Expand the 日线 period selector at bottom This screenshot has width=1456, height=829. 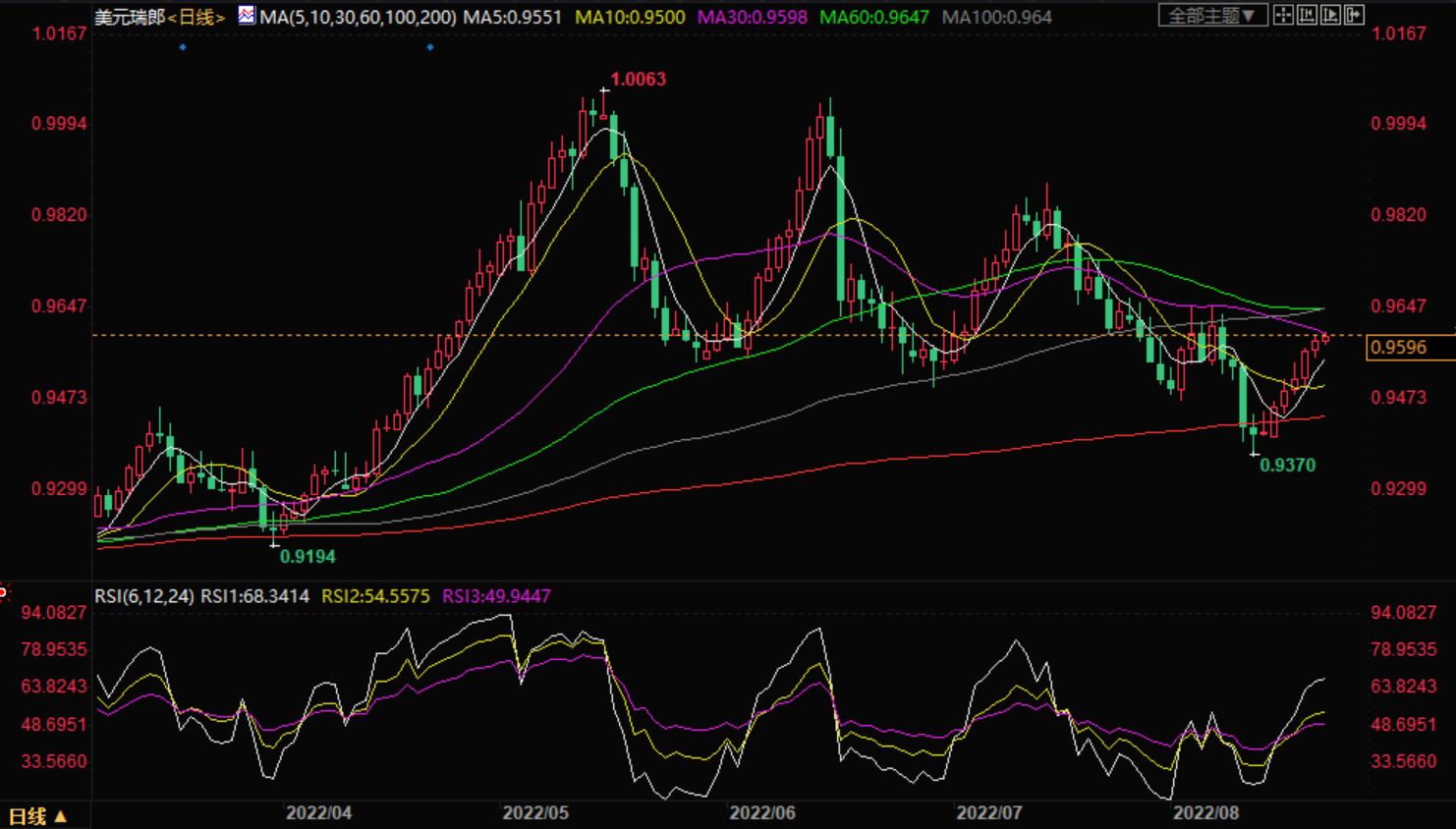pyautogui.click(x=37, y=816)
